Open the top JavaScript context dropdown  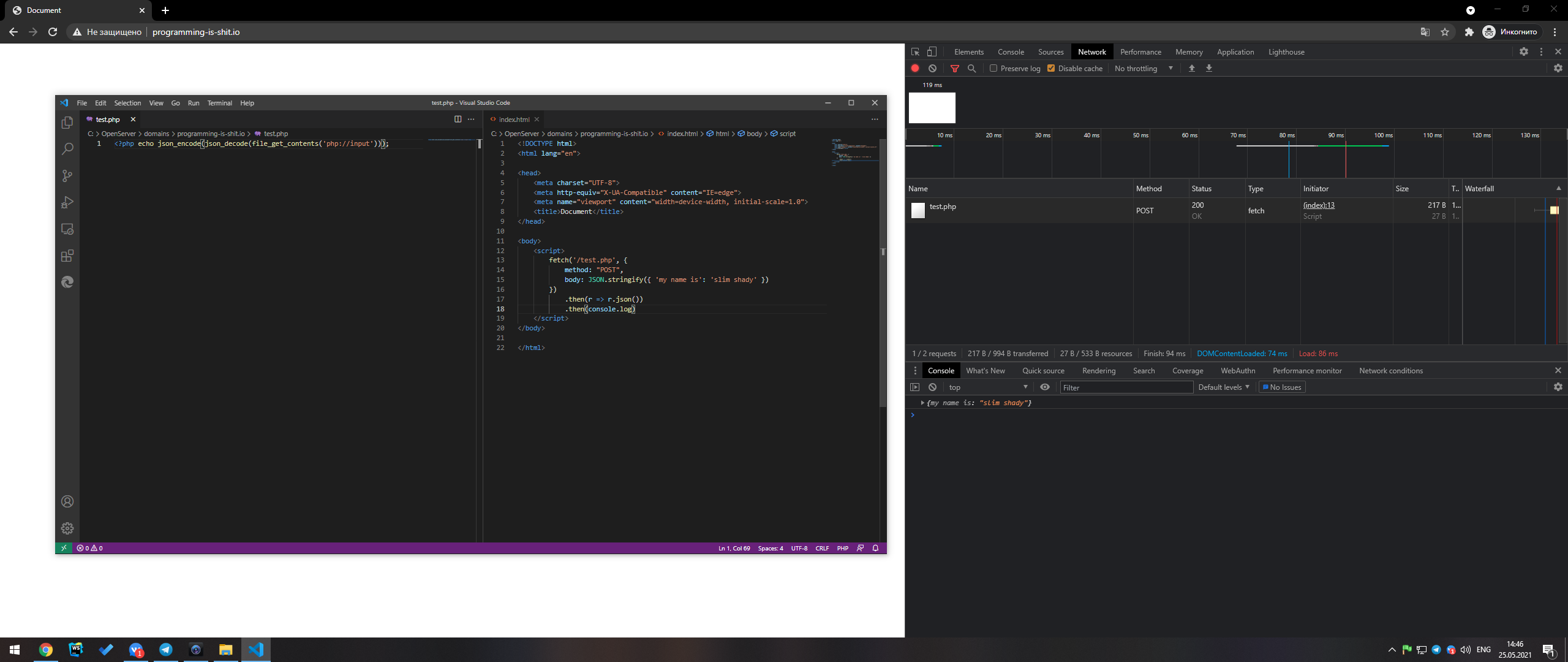pyautogui.click(x=988, y=387)
